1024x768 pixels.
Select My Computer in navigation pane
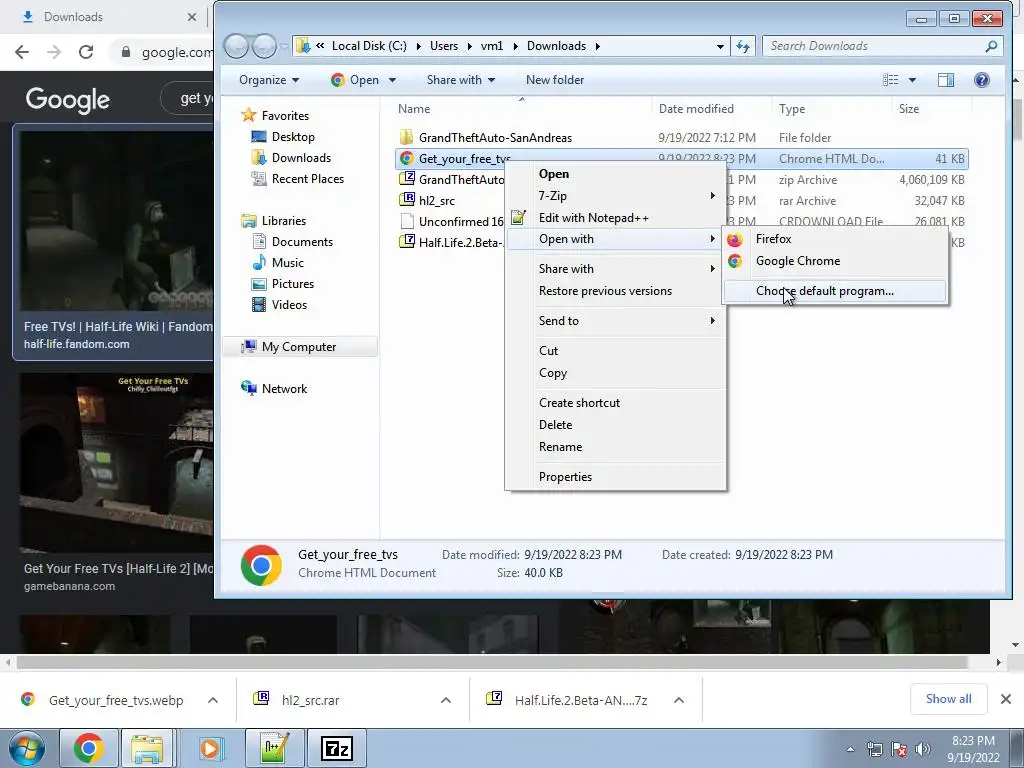pos(298,347)
